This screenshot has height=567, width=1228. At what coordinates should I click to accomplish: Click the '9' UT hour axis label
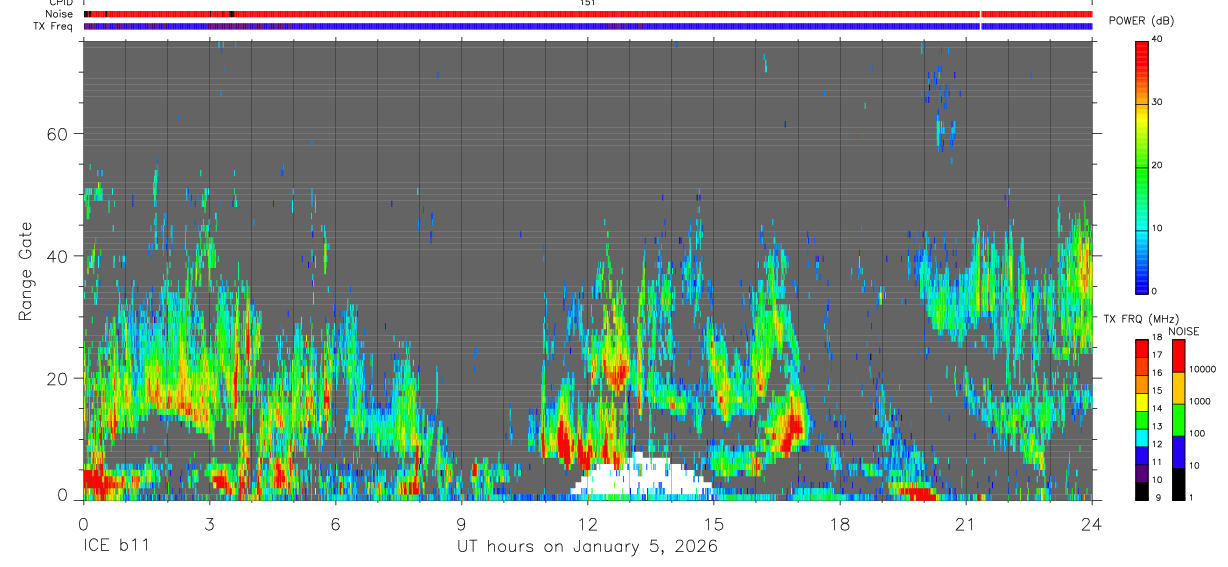coord(461,523)
